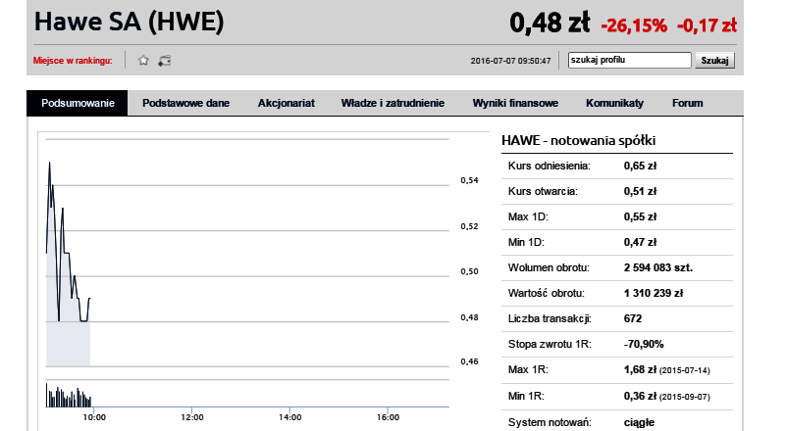Click the 14:00 time axis label
This screenshot has height=431, width=786.
point(290,417)
